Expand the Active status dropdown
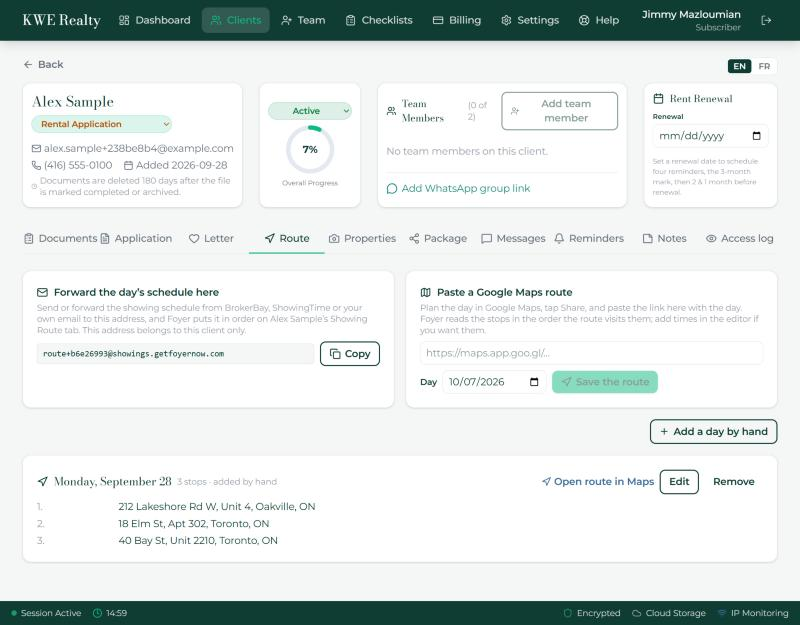 point(310,111)
